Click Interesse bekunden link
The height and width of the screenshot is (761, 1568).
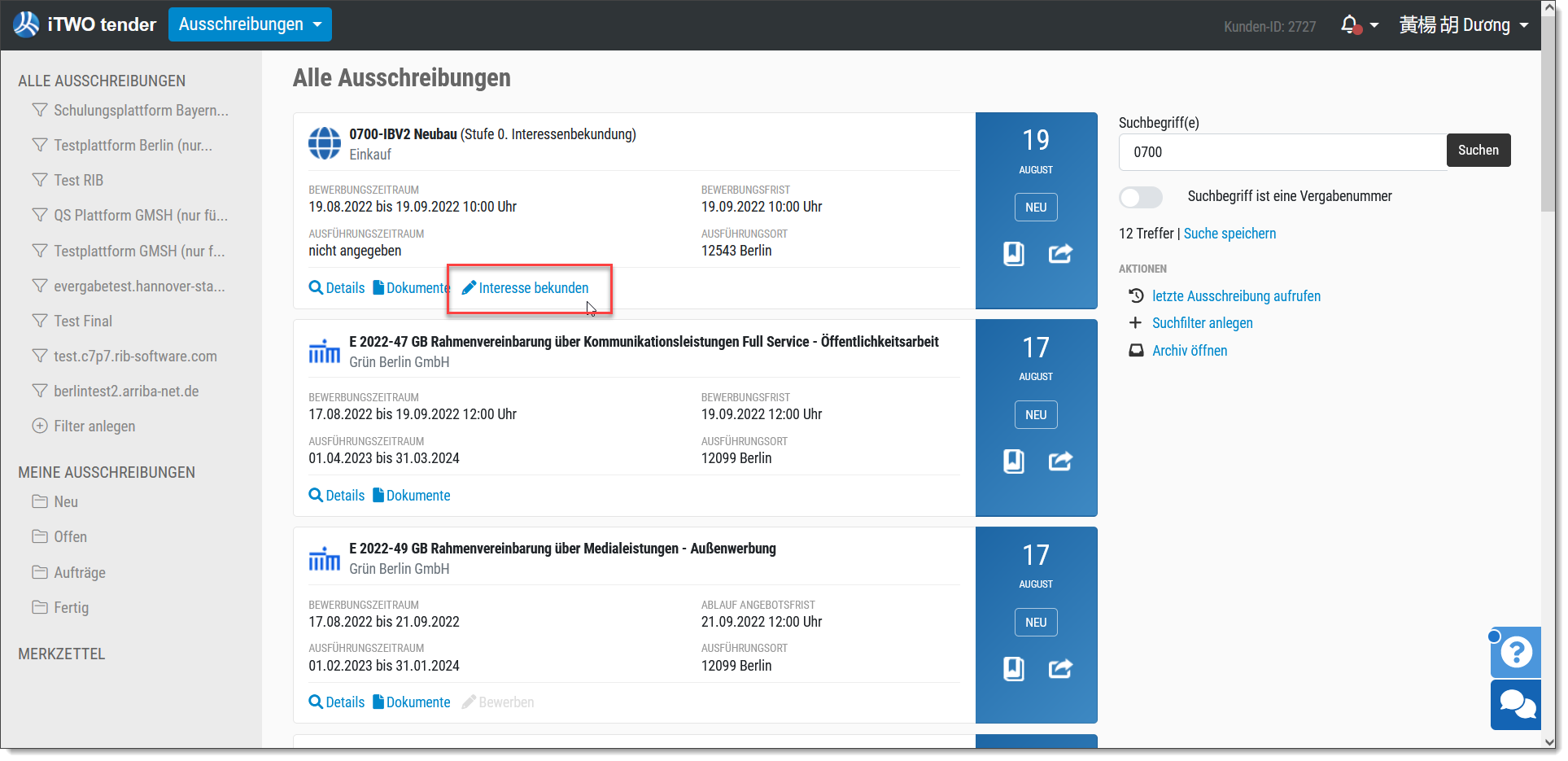[x=525, y=288]
